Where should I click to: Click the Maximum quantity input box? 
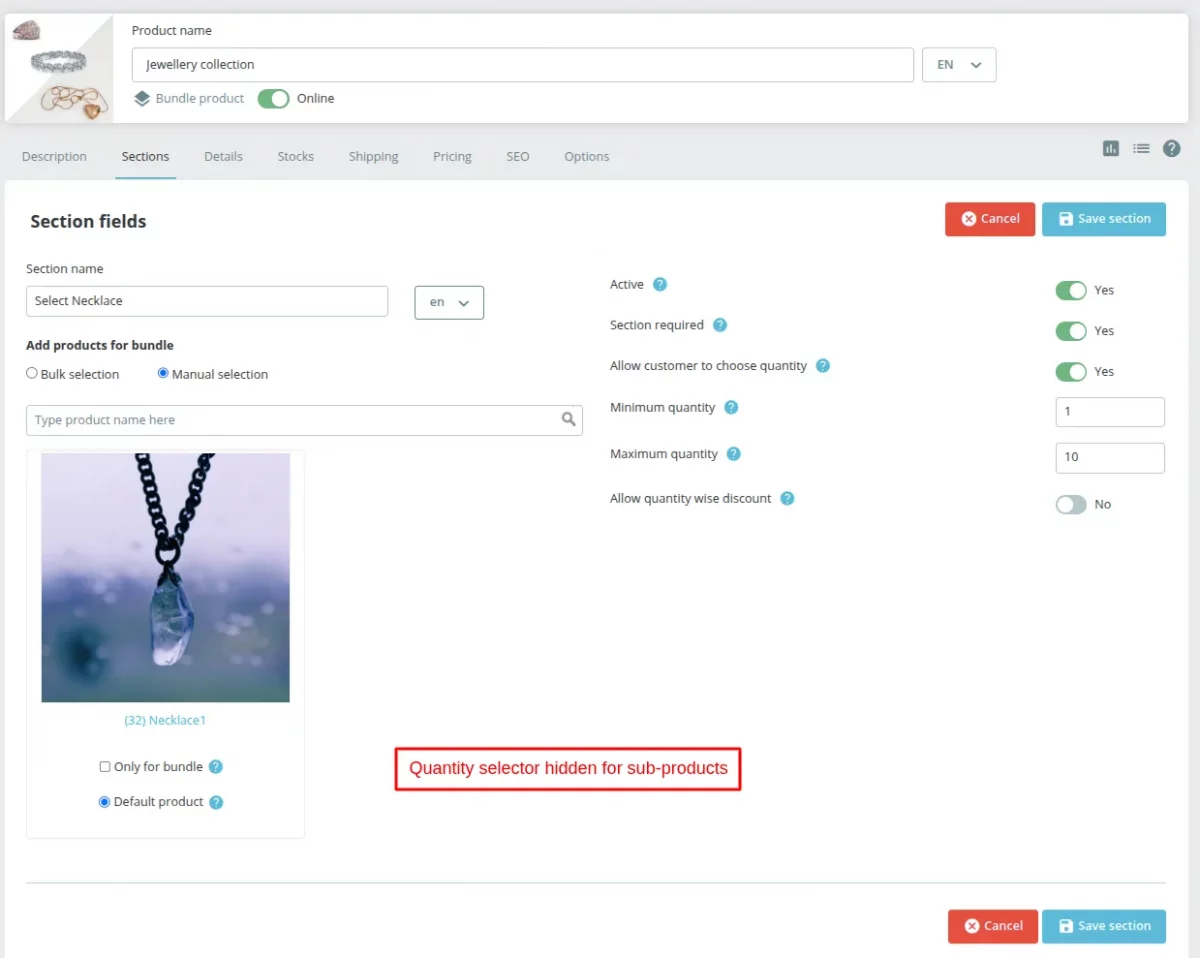pos(1110,458)
